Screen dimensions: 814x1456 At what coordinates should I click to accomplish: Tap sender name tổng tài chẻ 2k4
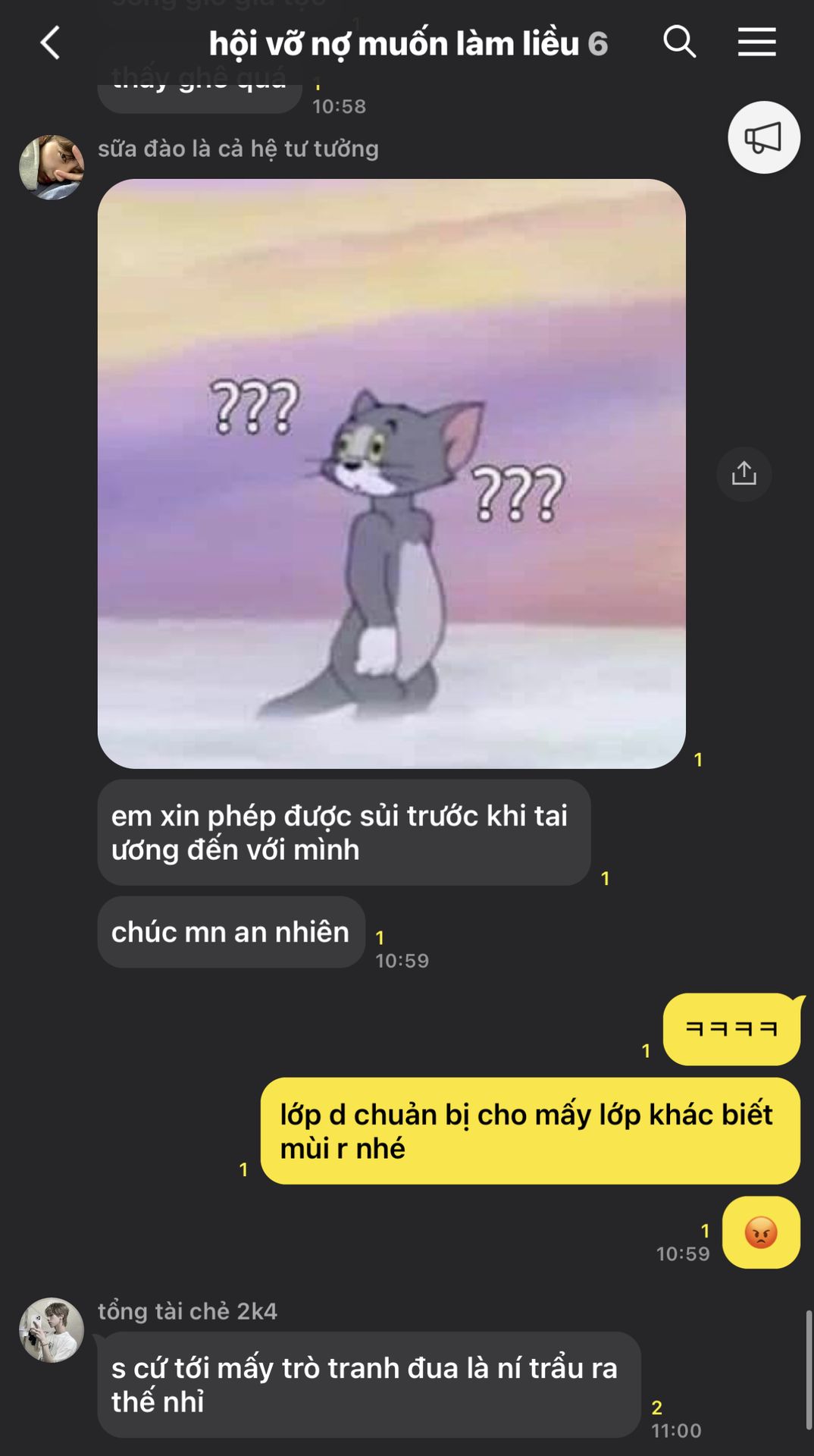(187, 1311)
